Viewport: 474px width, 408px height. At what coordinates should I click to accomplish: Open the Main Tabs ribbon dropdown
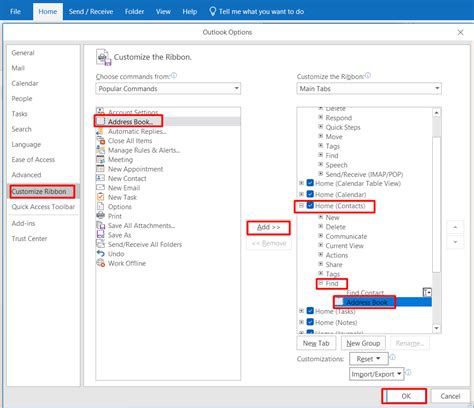click(x=369, y=89)
